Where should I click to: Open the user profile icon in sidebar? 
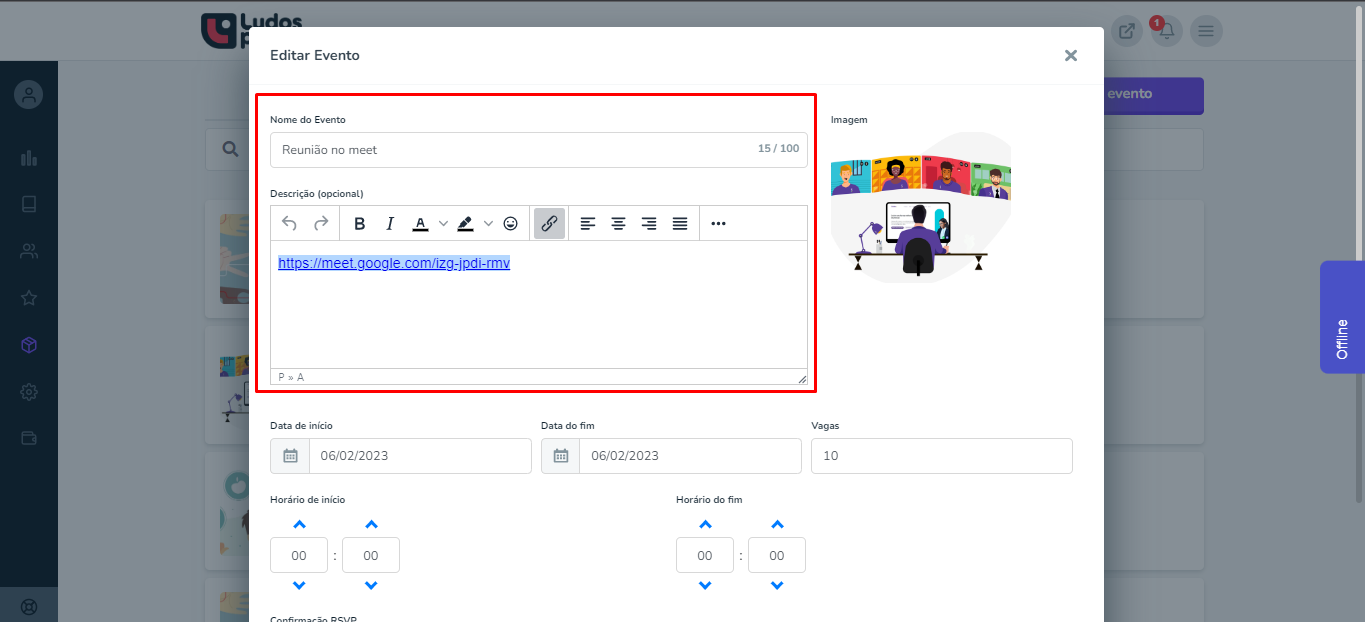tap(29, 95)
